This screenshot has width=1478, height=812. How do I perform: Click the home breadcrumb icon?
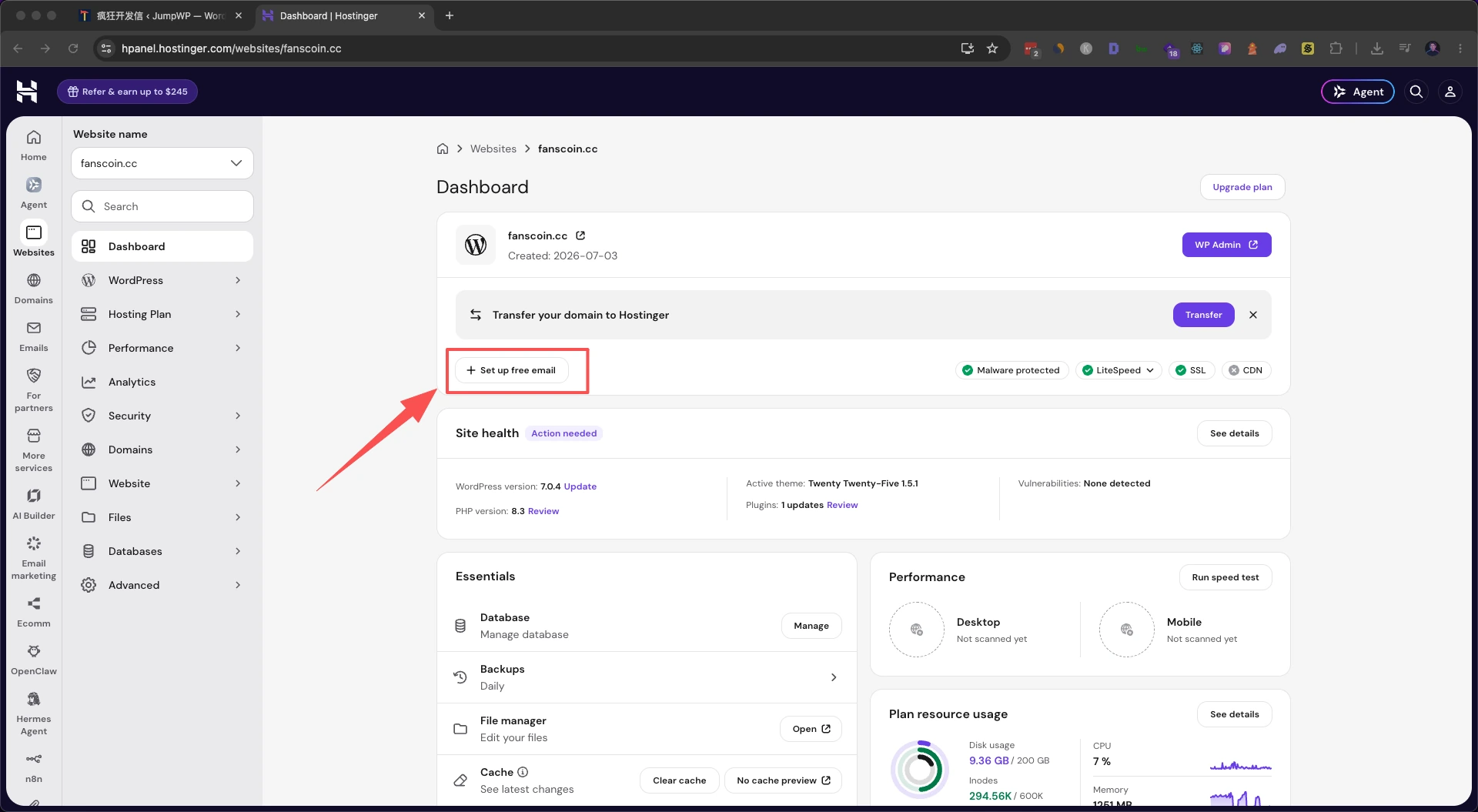(443, 149)
